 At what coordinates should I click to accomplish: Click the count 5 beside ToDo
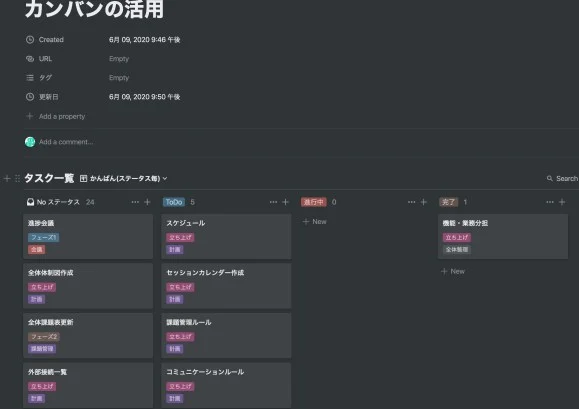(192, 202)
